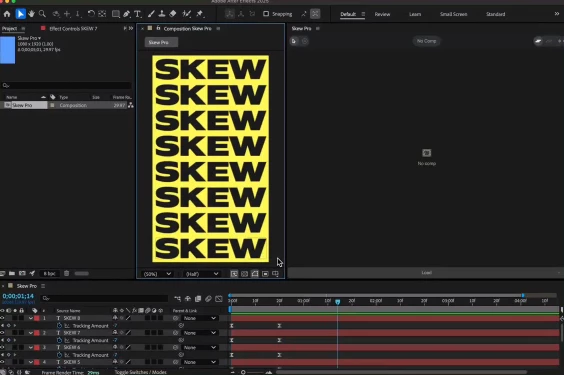Image resolution: width=564 pixels, height=375 pixels.
Task: Select the Zoom magnifier tool
Action: pyautogui.click(x=42, y=14)
